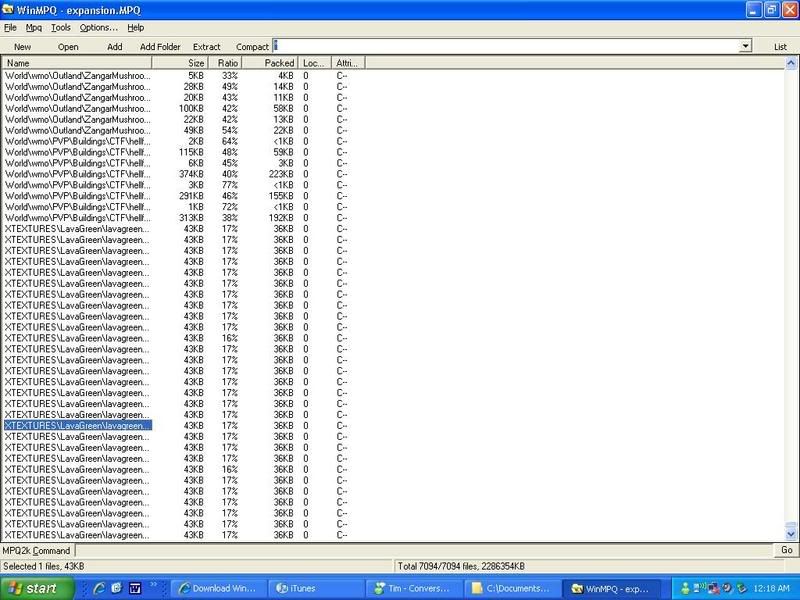Sort by the Name column header
This screenshot has width=800, height=600.
[x=77, y=63]
